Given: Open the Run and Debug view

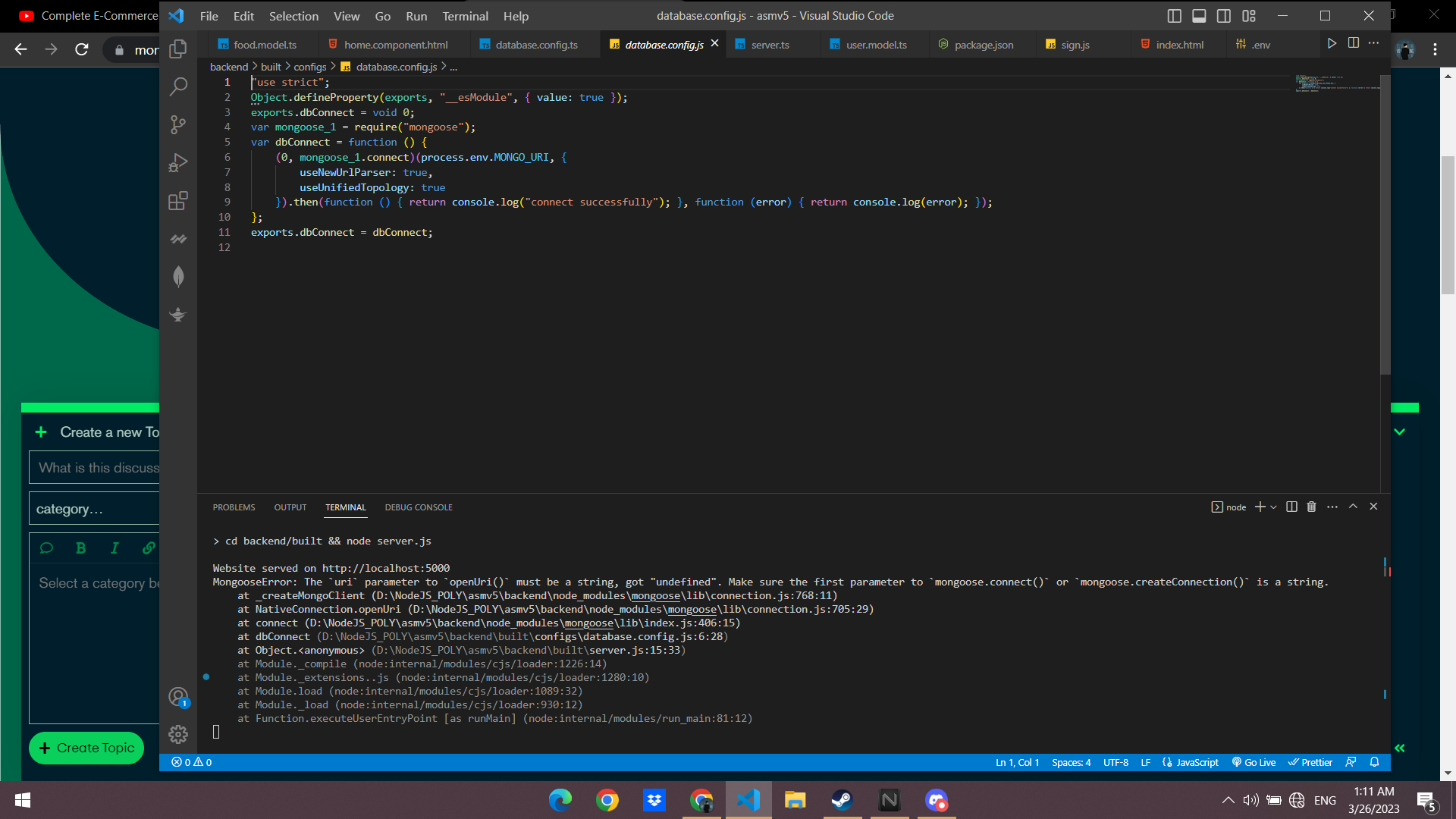Looking at the screenshot, I should point(178,163).
